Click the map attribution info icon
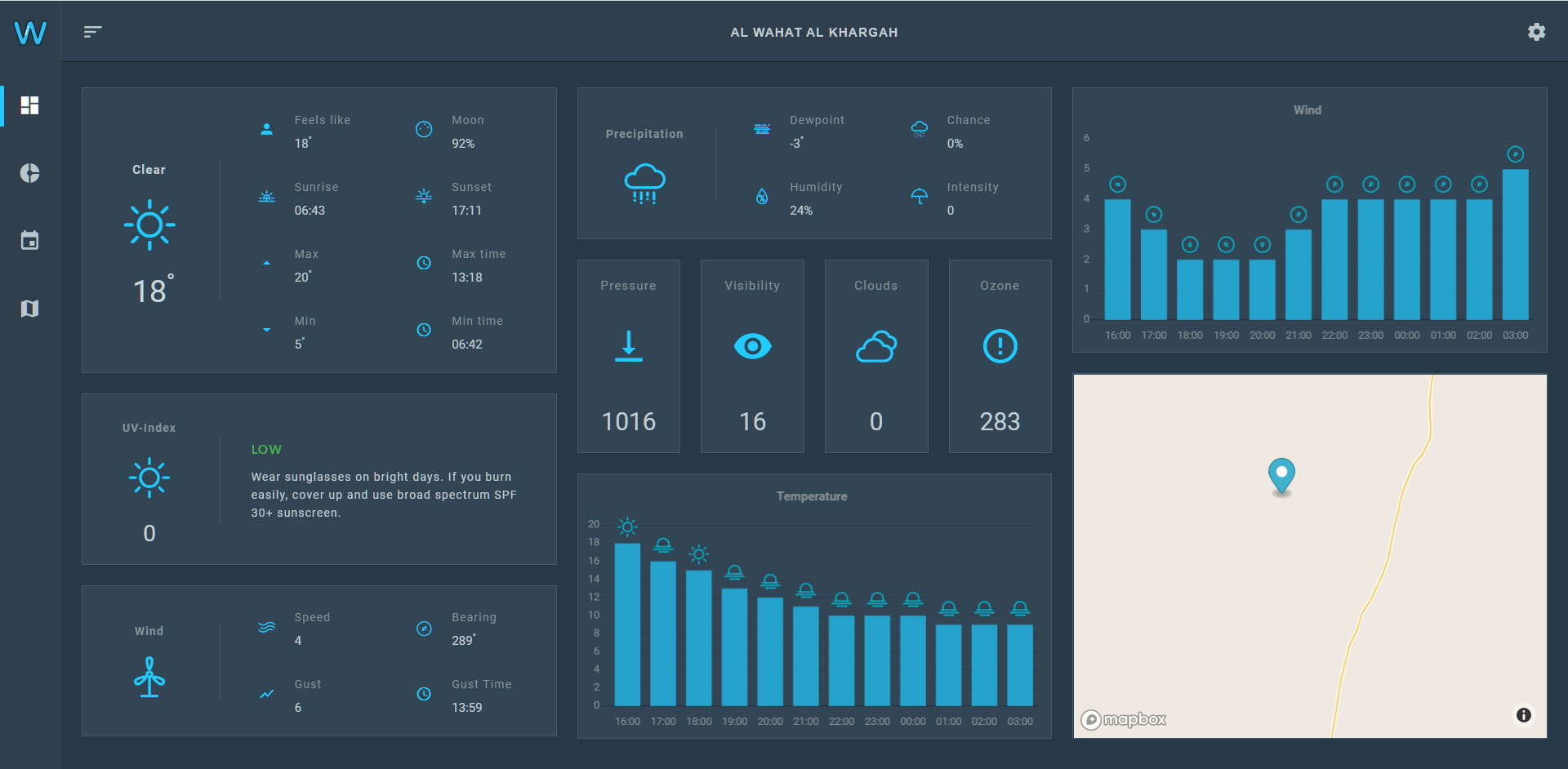This screenshot has width=1568, height=769. tap(1523, 715)
